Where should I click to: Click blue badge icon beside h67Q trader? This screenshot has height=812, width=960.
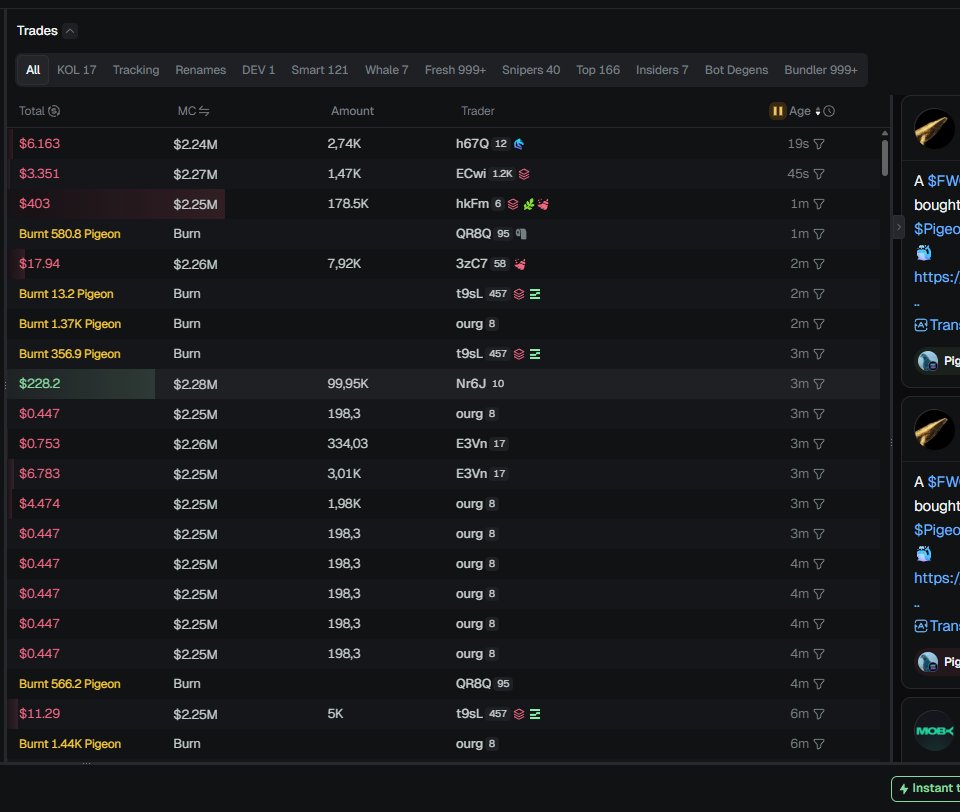tap(519, 144)
